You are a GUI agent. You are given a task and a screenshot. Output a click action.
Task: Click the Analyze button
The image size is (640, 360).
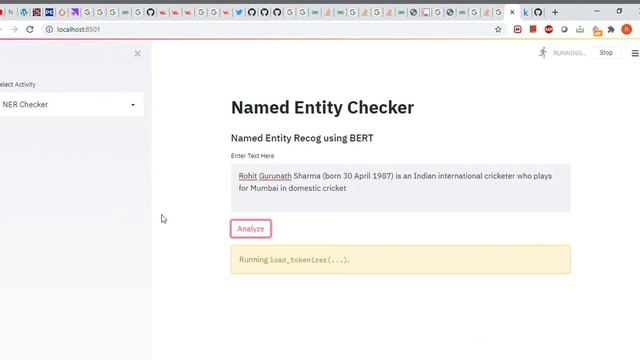[251, 229]
